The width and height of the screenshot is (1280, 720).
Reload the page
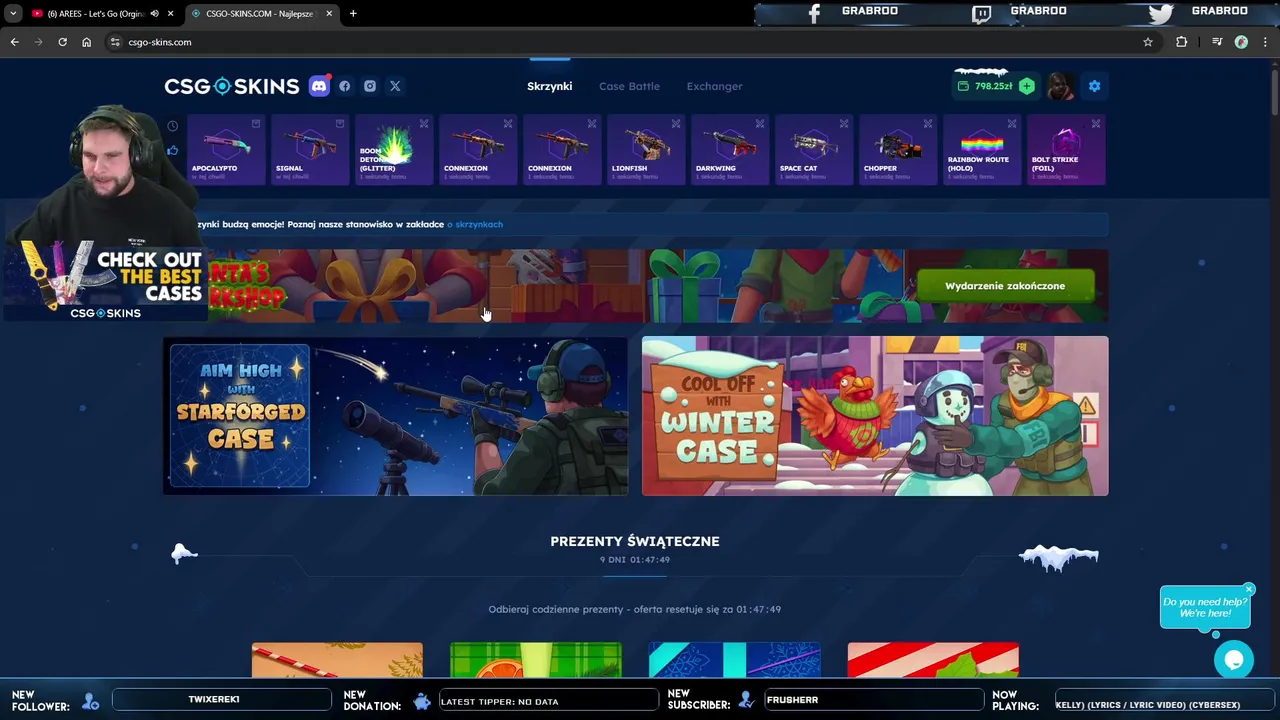(x=62, y=42)
